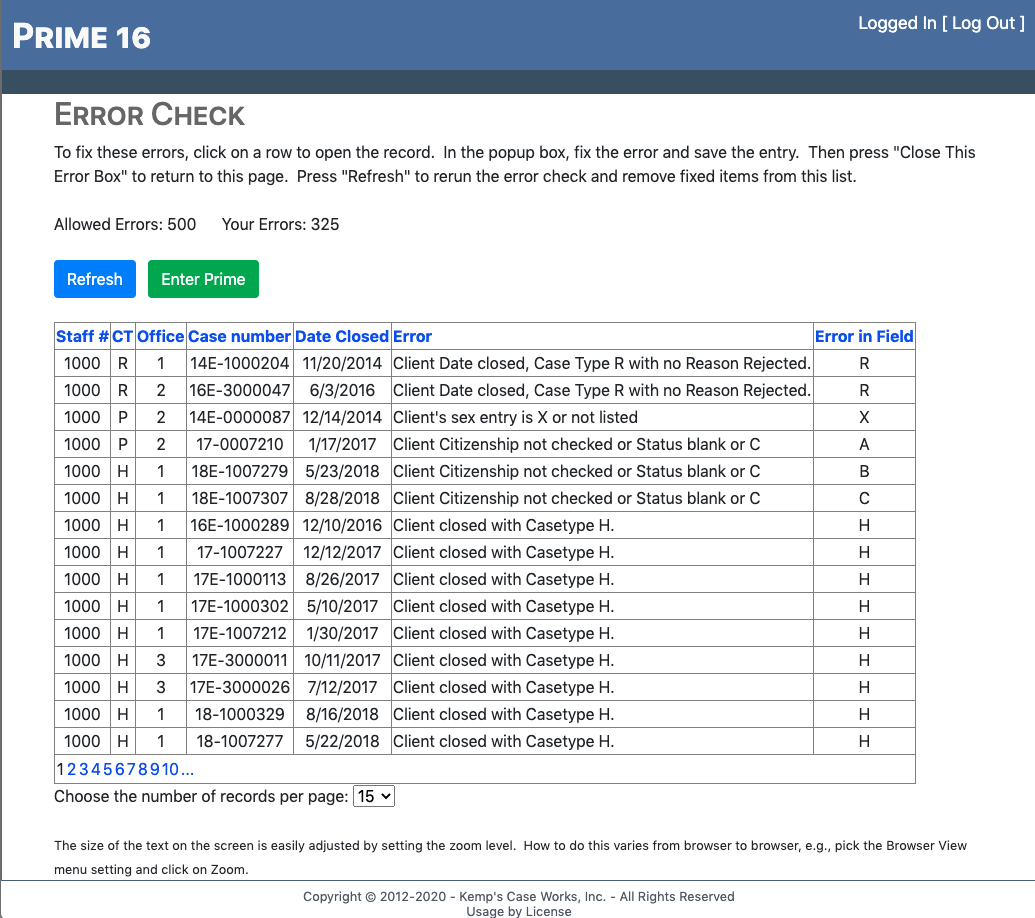The image size is (1035, 918).
Task: Sort by the Staff # column header
Action: (82, 336)
